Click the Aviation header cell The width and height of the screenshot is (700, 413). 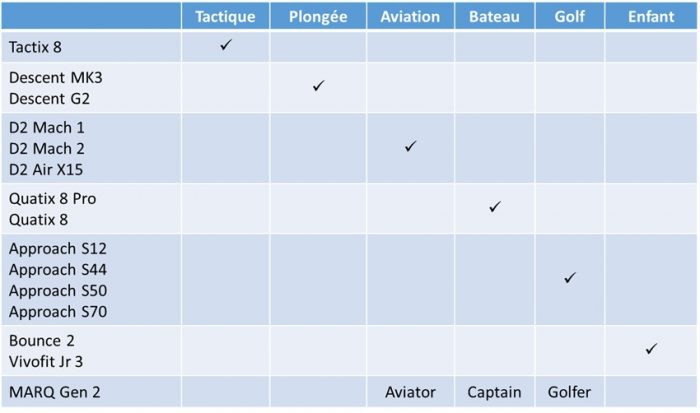tap(410, 16)
